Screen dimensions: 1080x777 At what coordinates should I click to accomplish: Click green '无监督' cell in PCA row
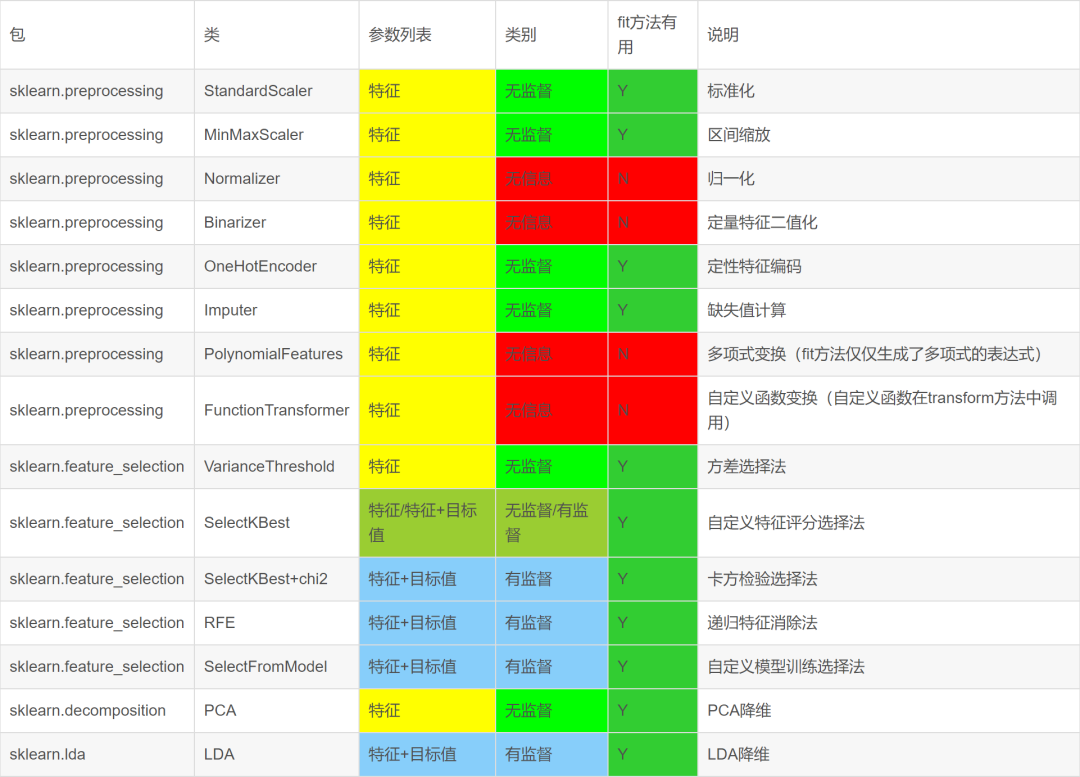552,710
